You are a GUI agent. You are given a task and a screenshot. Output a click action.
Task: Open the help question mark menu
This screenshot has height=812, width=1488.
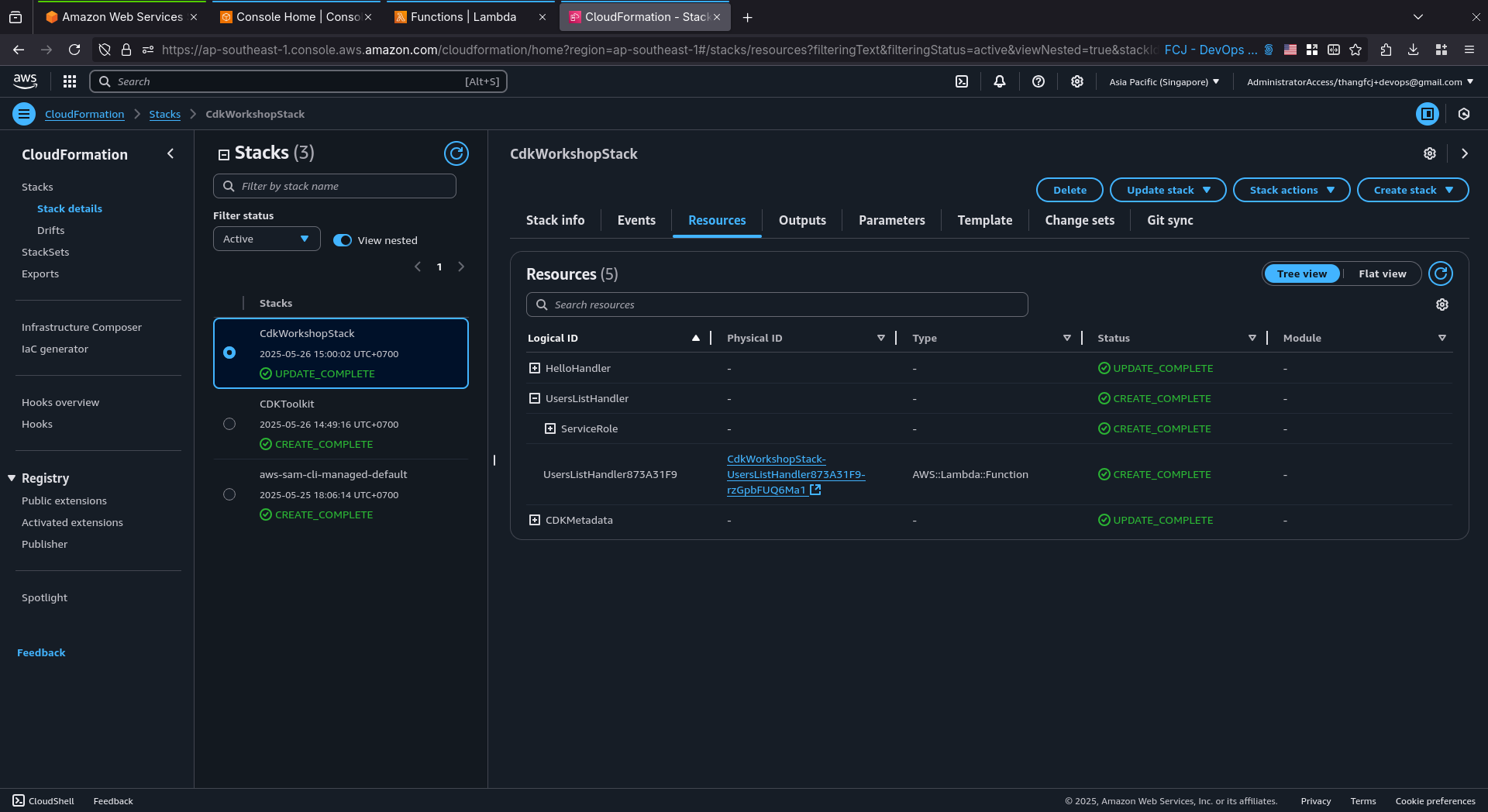pyautogui.click(x=1038, y=81)
